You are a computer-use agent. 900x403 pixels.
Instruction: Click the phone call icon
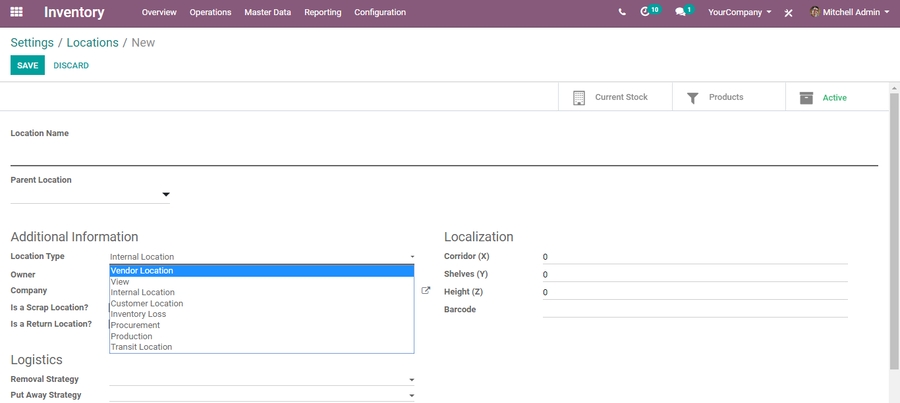point(622,12)
